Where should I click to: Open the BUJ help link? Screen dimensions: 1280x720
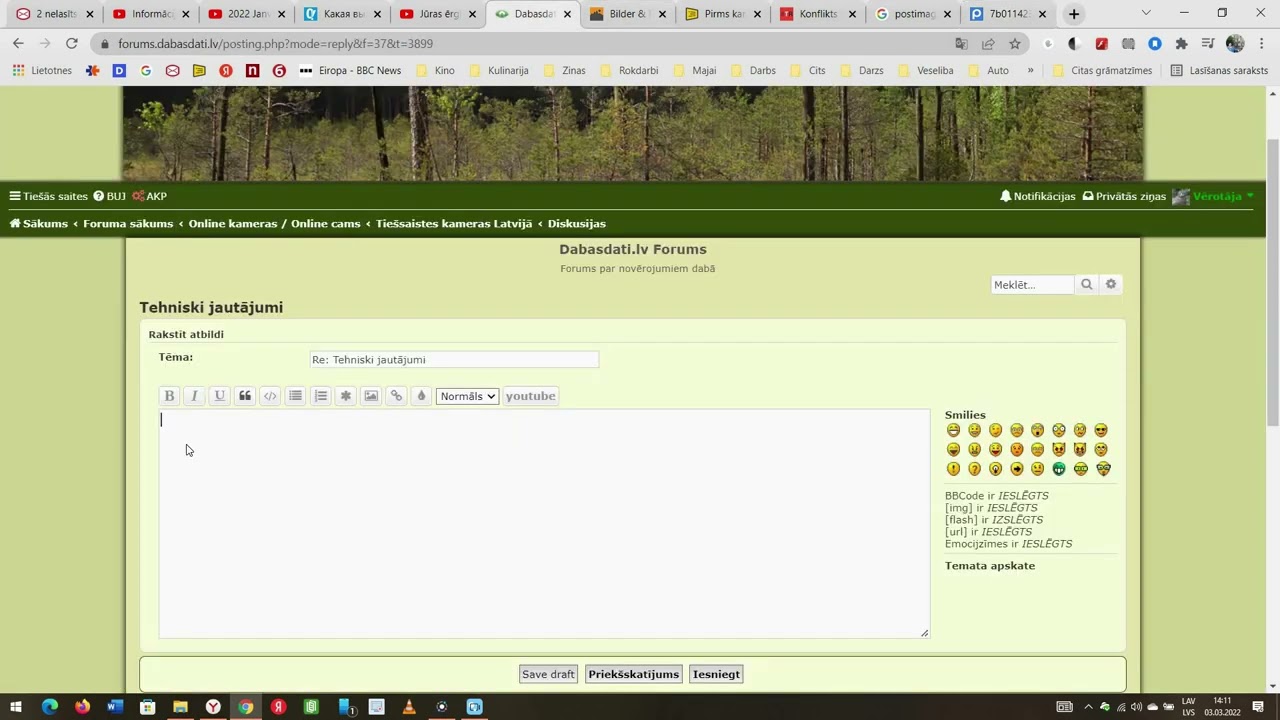pos(109,196)
